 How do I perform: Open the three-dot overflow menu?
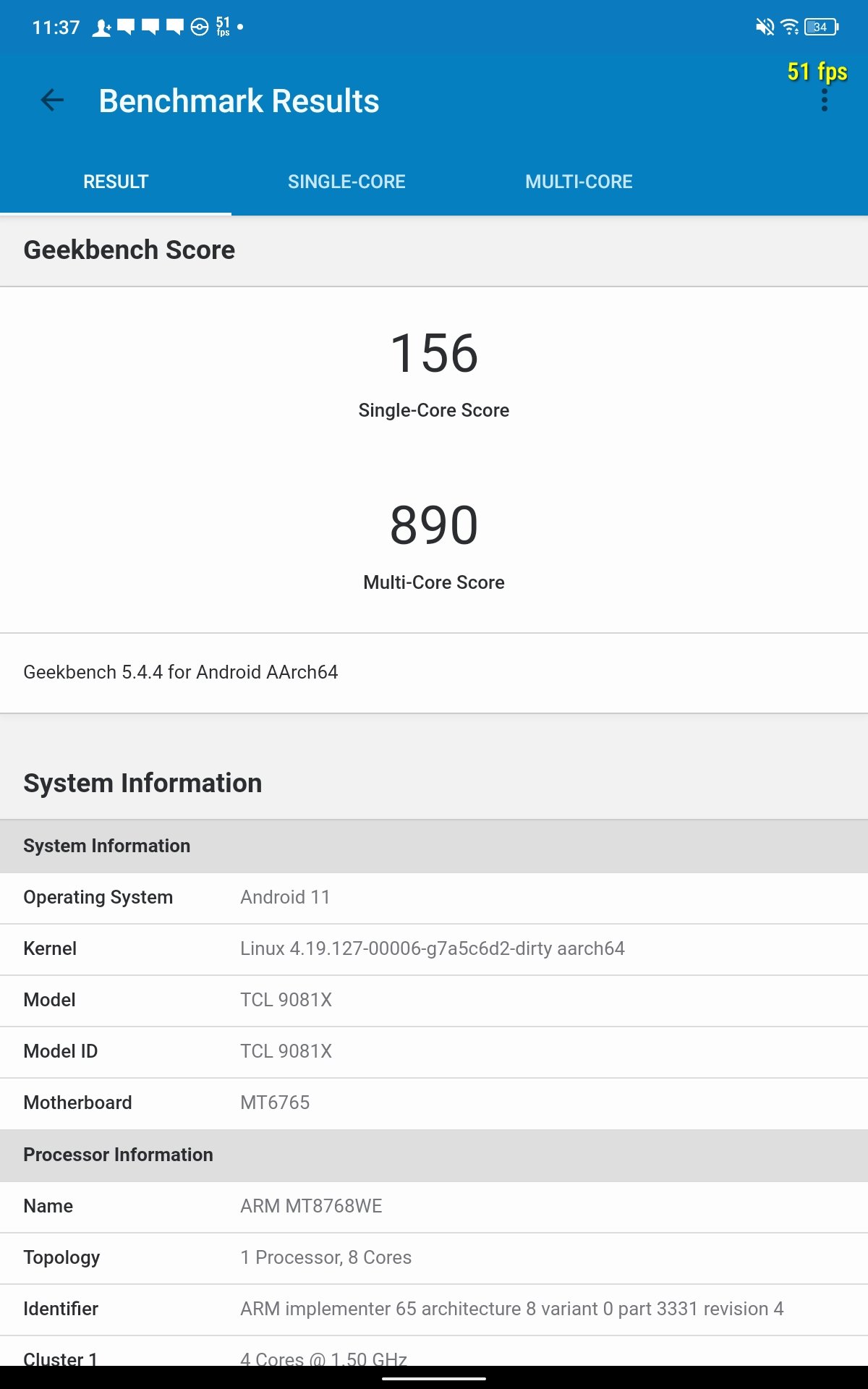(824, 100)
